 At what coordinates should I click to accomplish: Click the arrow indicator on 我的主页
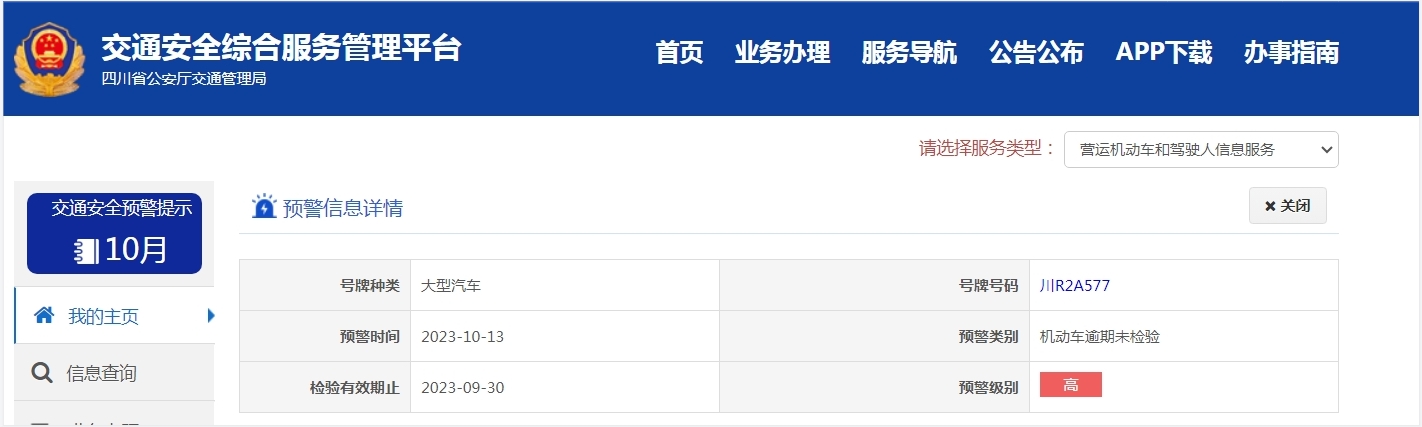tap(211, 316)
